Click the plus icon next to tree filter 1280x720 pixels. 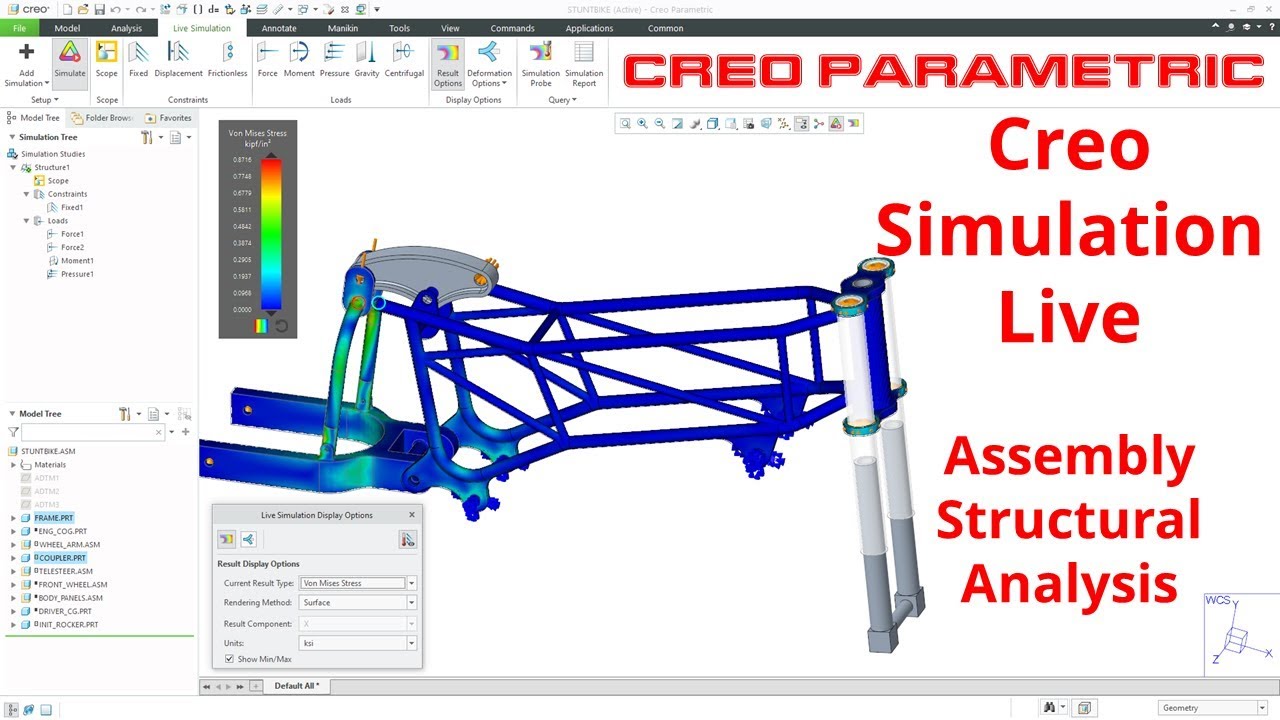185,432
